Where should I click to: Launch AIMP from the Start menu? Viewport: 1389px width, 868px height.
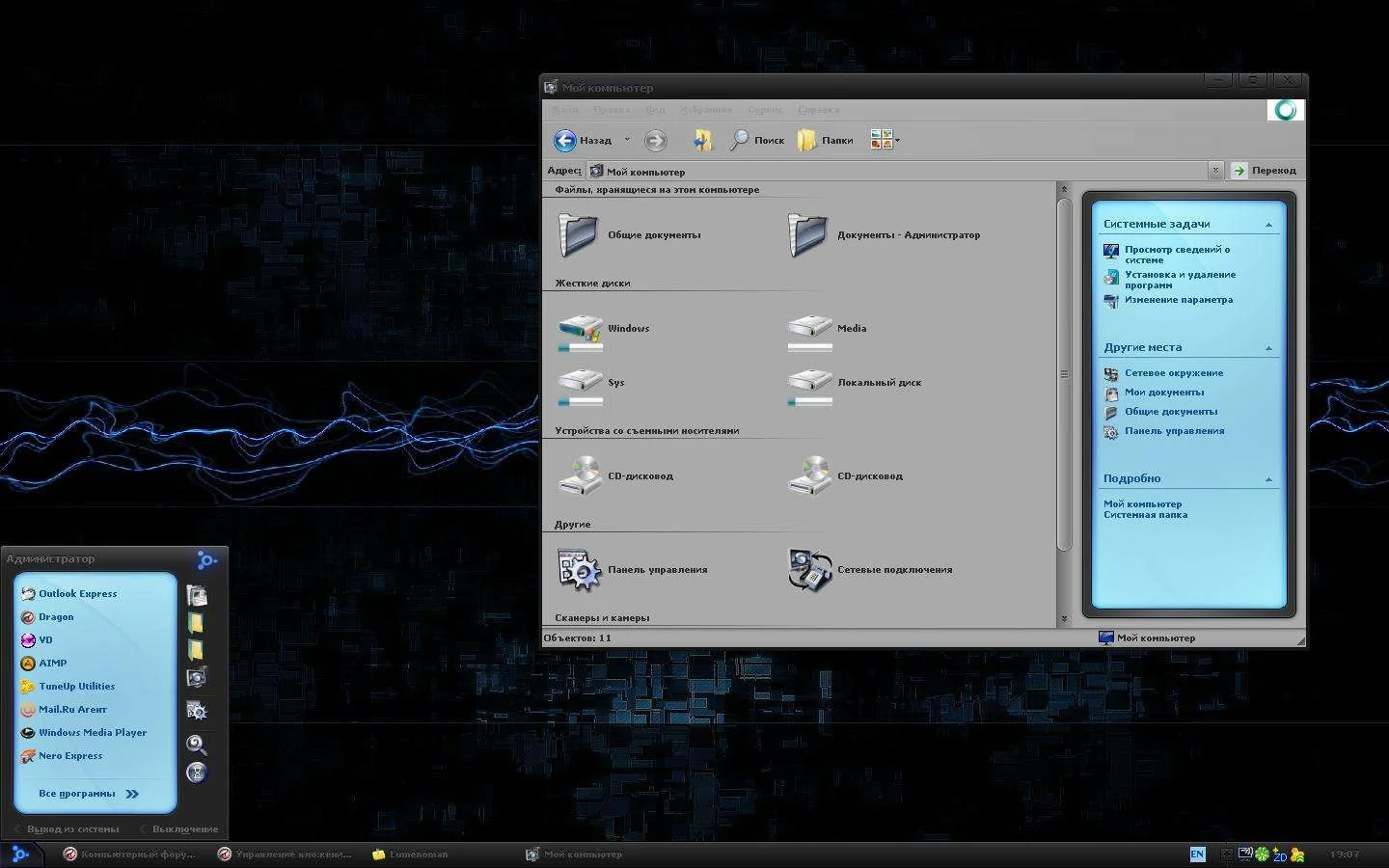click(x=53, y=664)
